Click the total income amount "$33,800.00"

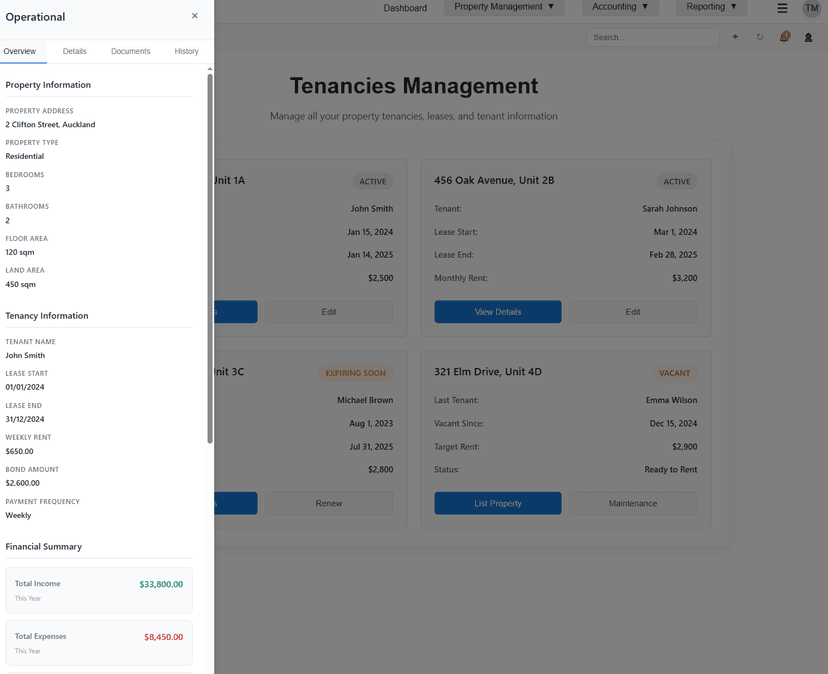click(x=161, y=584)
